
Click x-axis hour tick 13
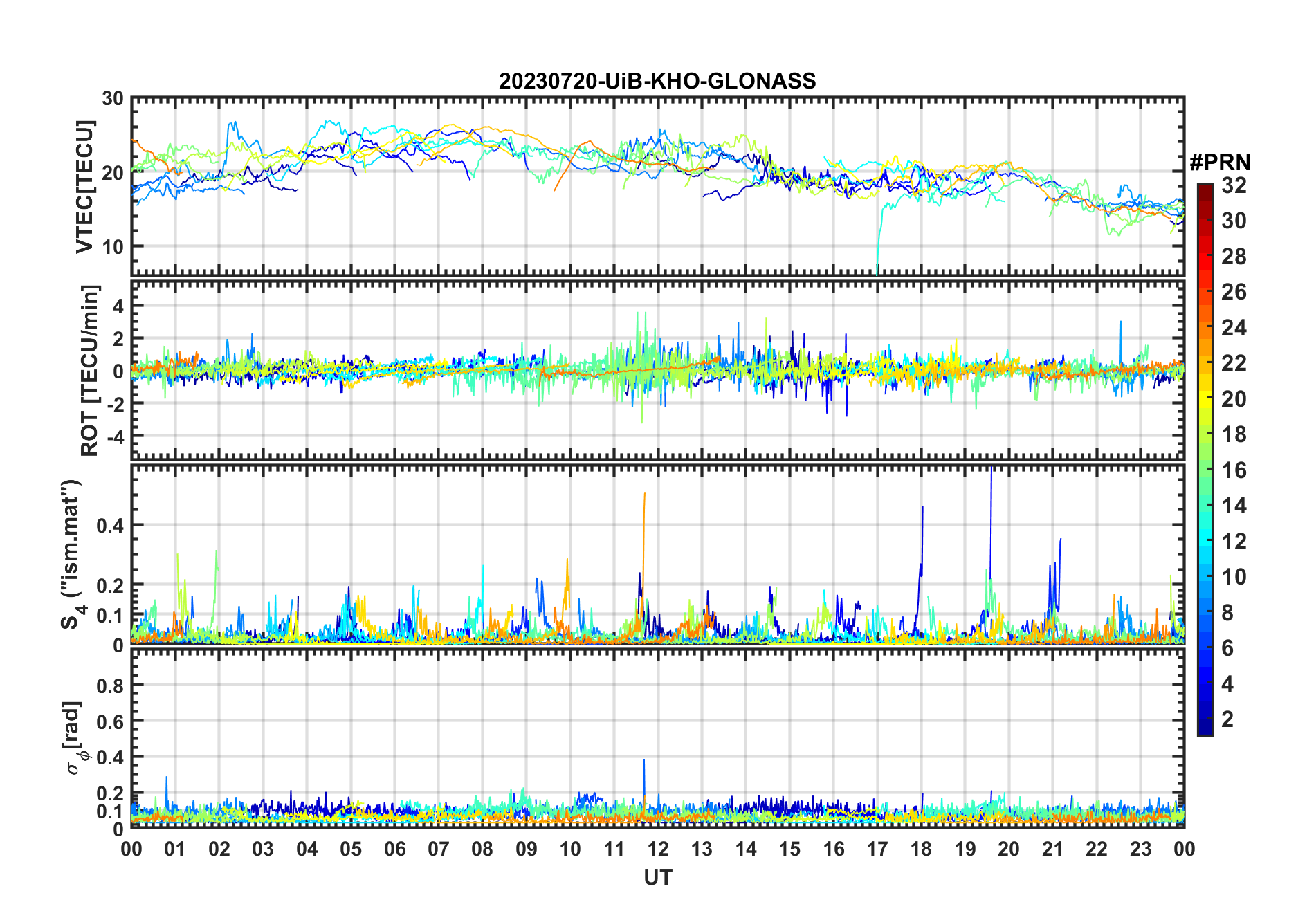coord(702,849)
